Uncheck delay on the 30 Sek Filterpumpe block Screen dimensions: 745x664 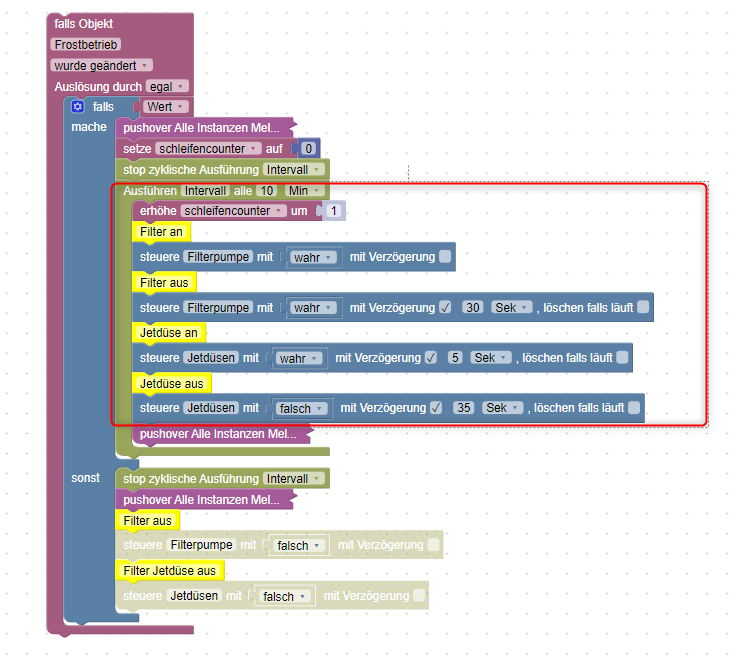(445, 307)
